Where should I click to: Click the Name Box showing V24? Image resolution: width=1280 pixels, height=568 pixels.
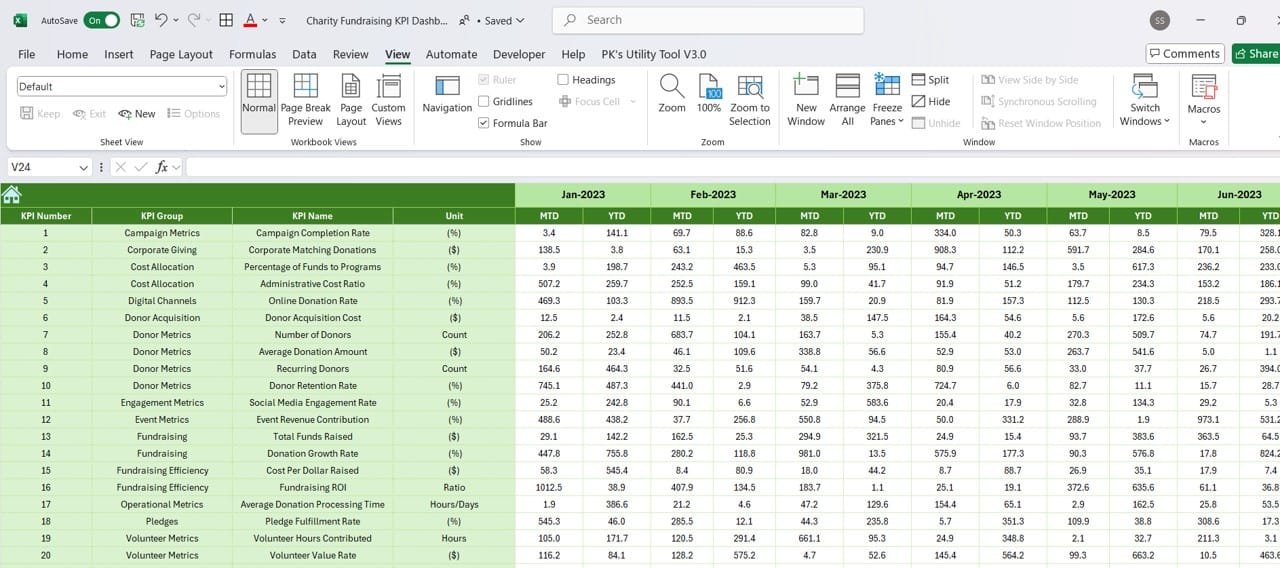42,168
